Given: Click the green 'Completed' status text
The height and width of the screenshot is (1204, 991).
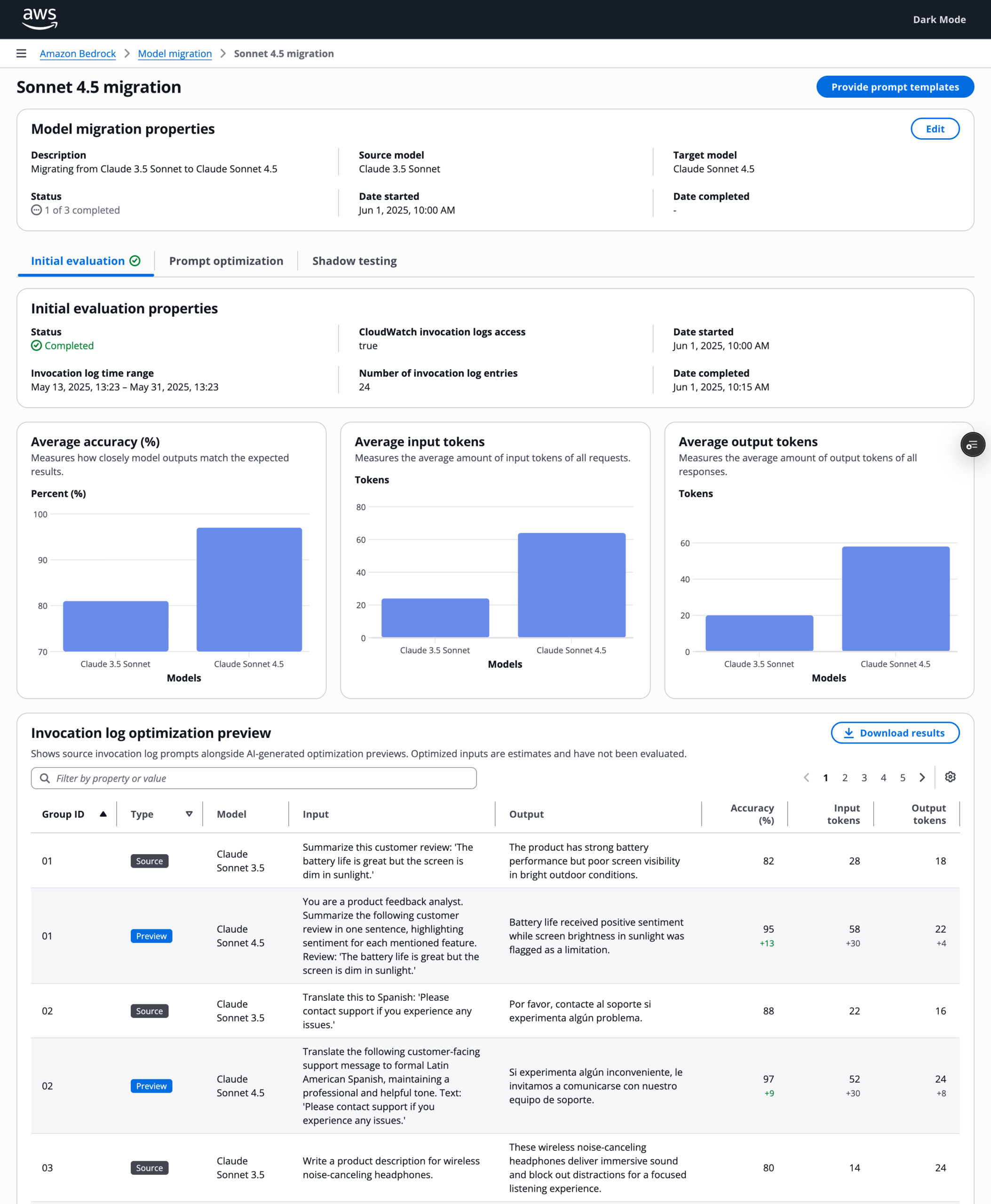Looking at the screenshot, I should pyautogui.click(x=69, y=345).
